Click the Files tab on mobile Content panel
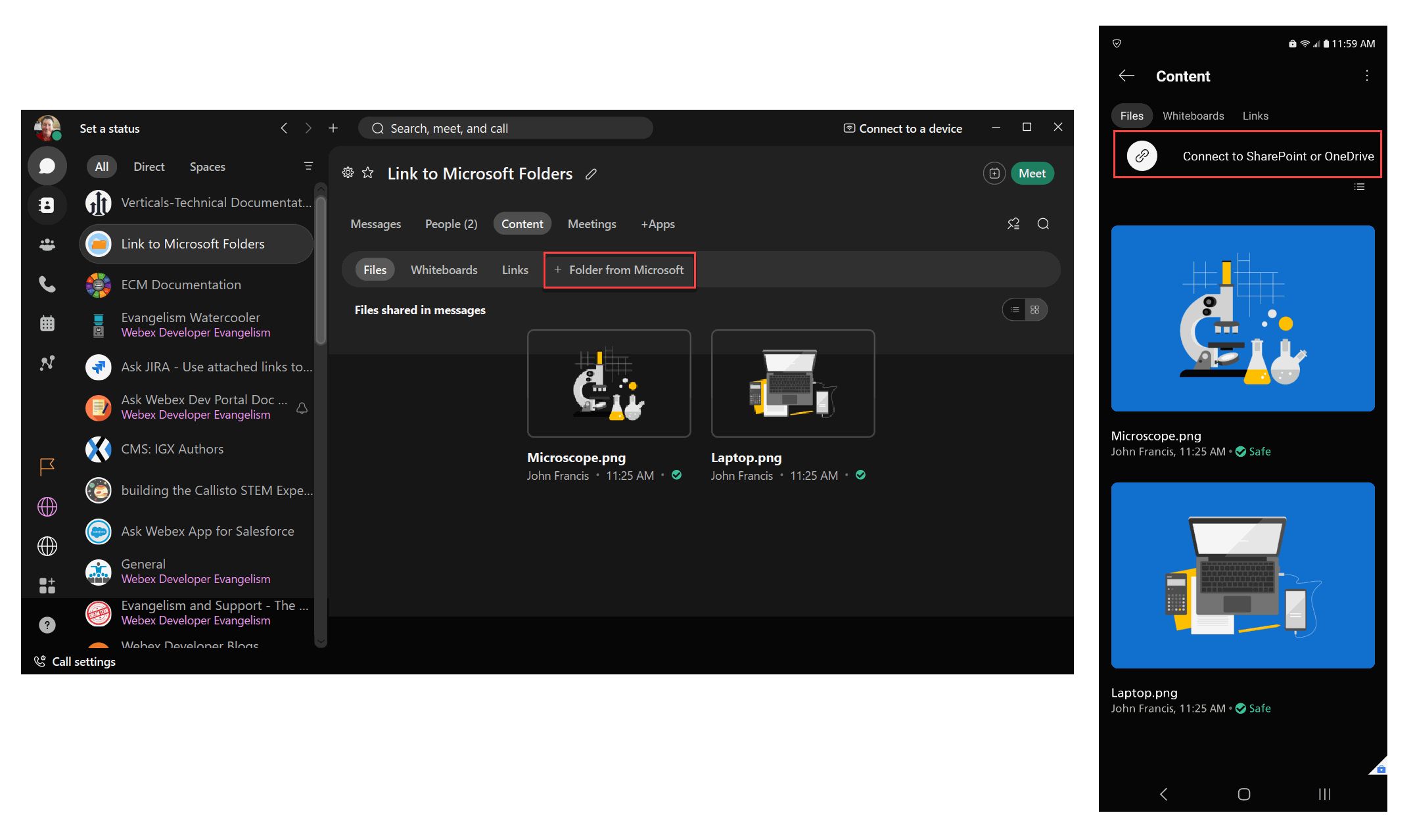 (x=1132, y=115)
